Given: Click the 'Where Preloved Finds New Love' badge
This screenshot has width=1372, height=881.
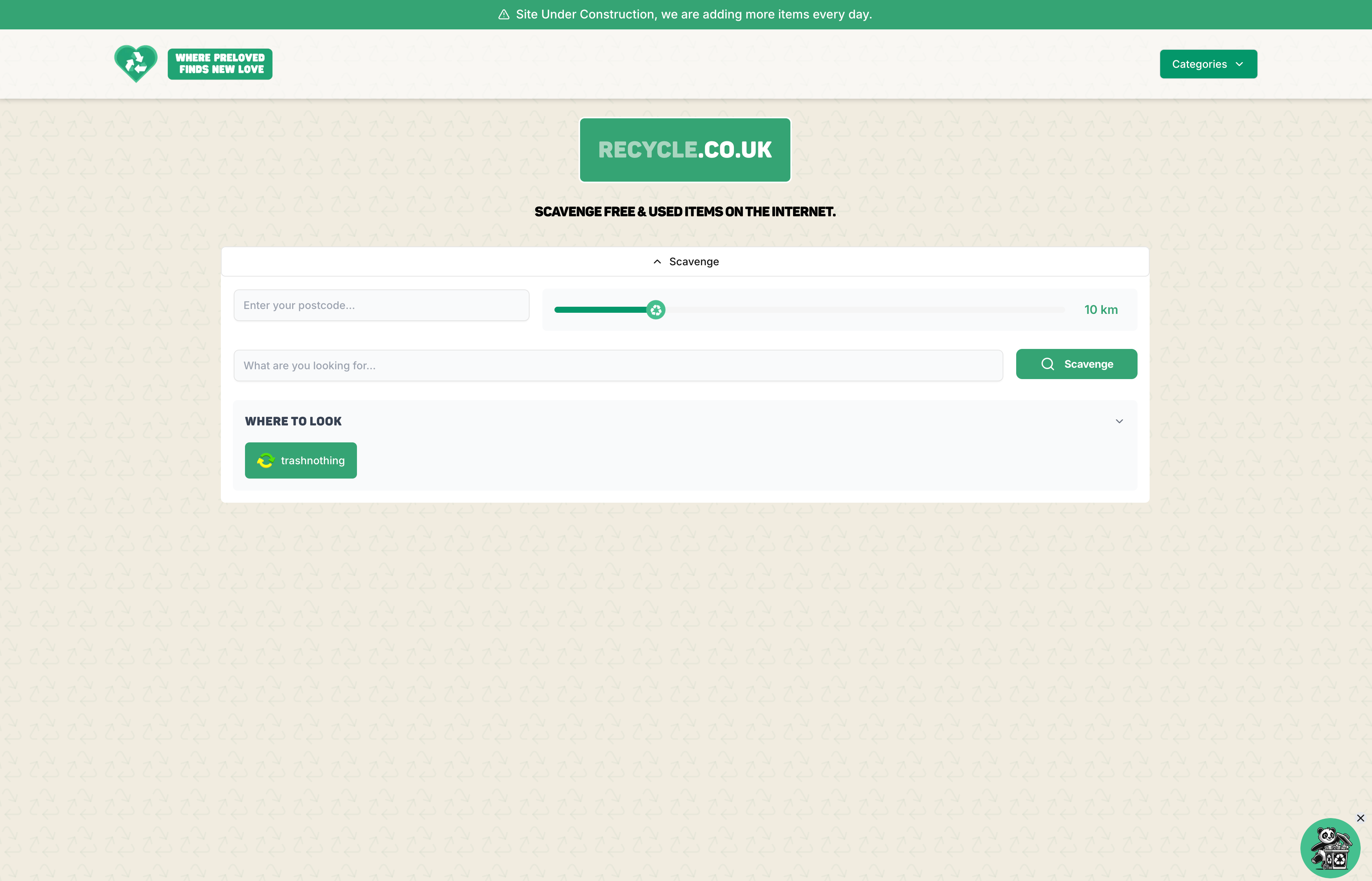Looking at the screenshot, I should [x=220, y=64].
